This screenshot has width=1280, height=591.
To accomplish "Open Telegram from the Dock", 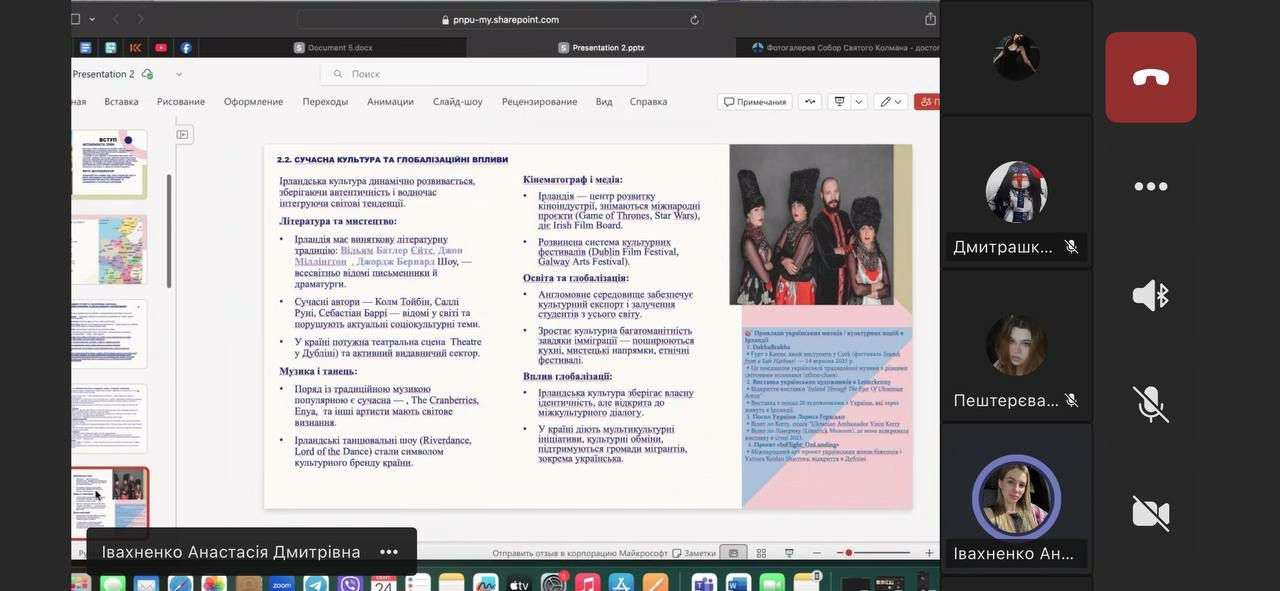I will coord(316,584).
